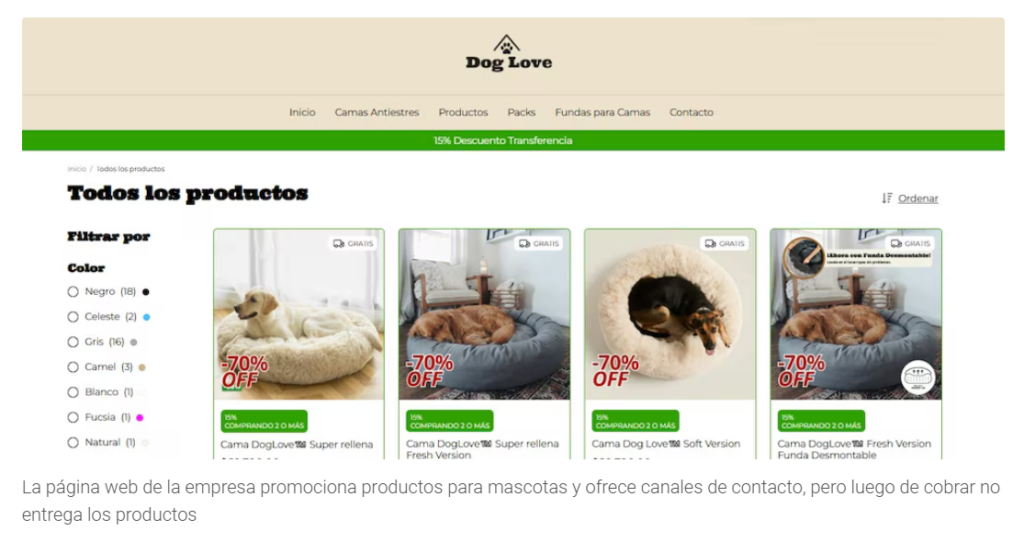Select the Celeste color filter option

point(72,317)
